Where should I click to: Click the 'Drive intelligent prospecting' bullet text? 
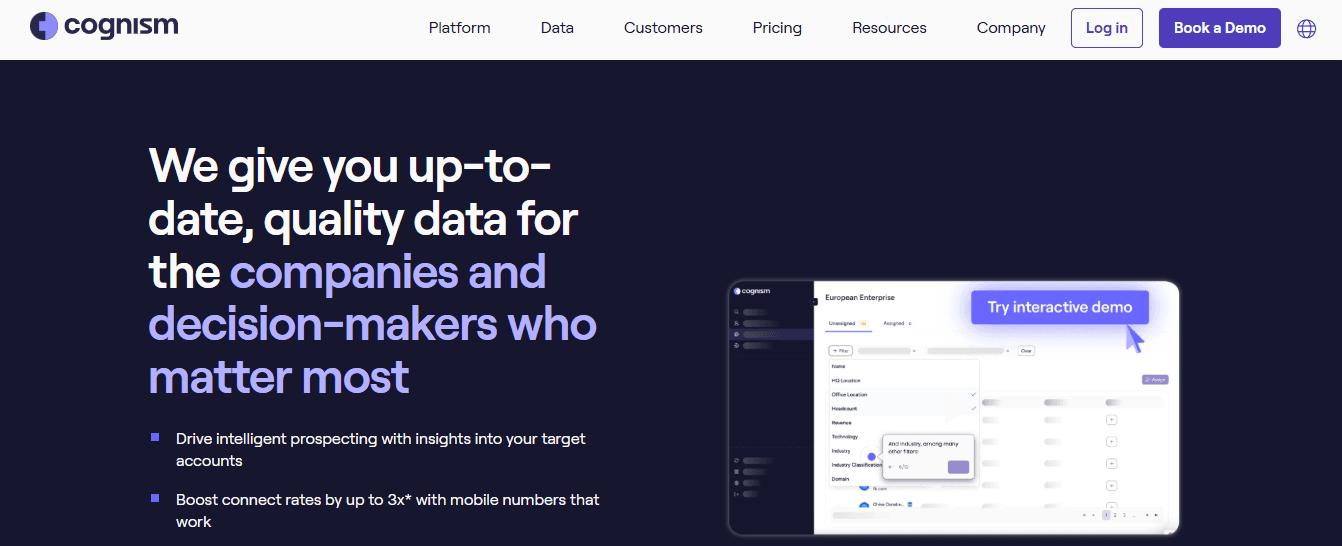click(381, 449)
